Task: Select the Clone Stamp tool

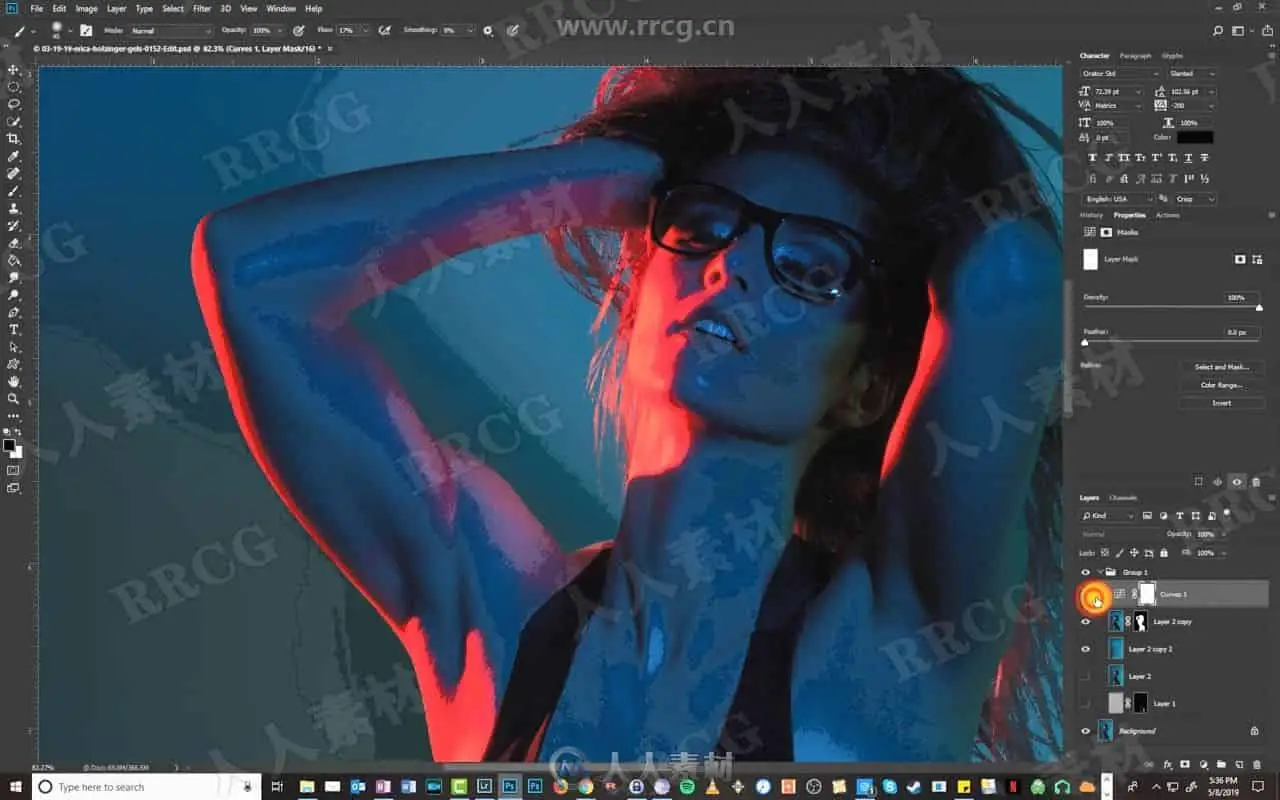Action: pyautogui.click(x=14, y=208)
